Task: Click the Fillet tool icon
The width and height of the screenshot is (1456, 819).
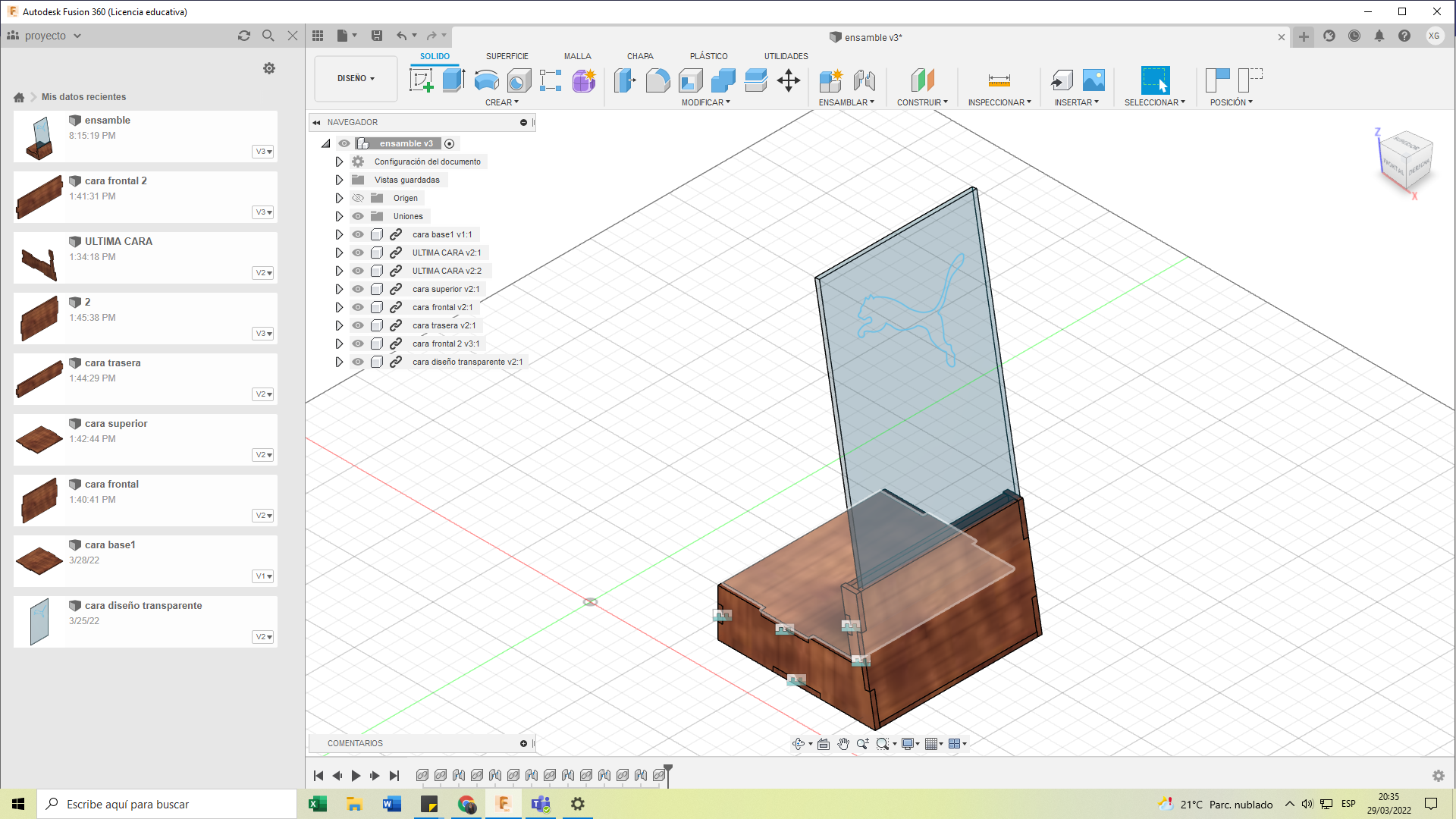Action: point(657,80)
